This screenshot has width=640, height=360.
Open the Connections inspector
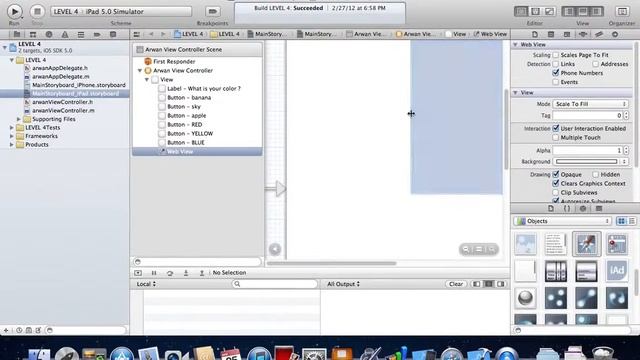tap(615, 34)
